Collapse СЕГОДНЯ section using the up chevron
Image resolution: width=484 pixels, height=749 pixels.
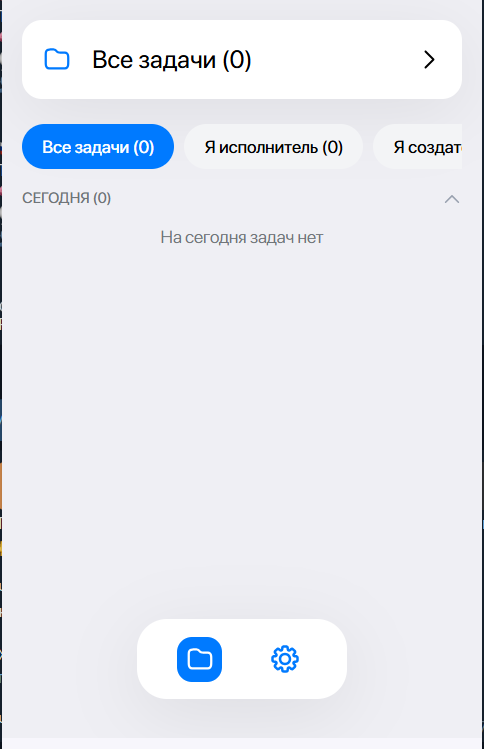pos(452,199)
